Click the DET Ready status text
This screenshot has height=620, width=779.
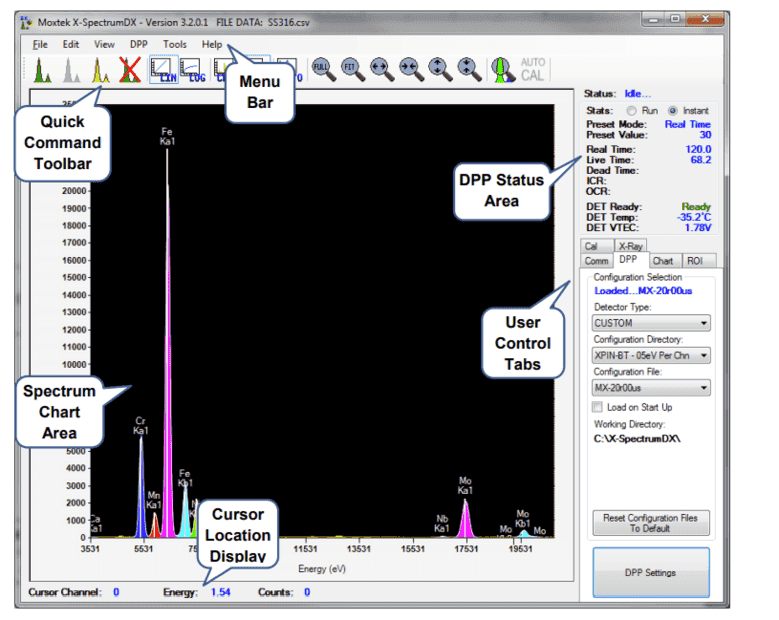pos(696,207)
